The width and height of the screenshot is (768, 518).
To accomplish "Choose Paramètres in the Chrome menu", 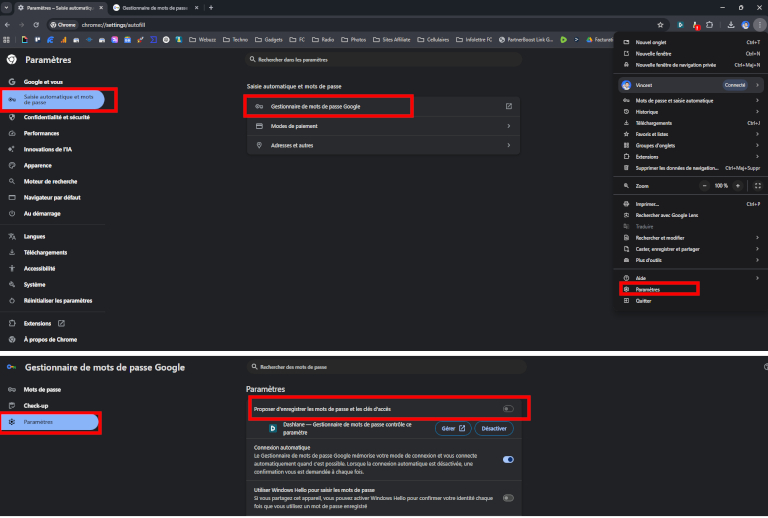I will [x=691, y=290].
